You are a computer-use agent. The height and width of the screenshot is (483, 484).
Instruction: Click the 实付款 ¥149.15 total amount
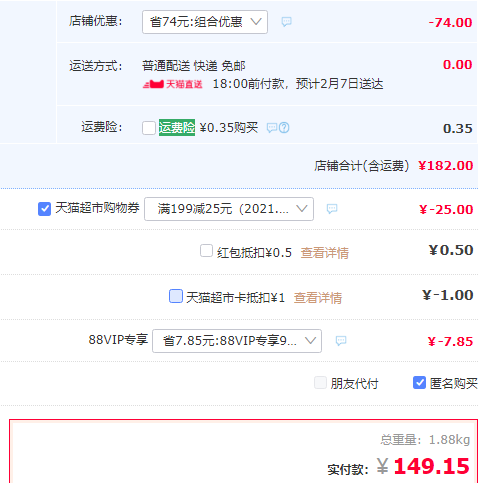(x=423, y=466)
